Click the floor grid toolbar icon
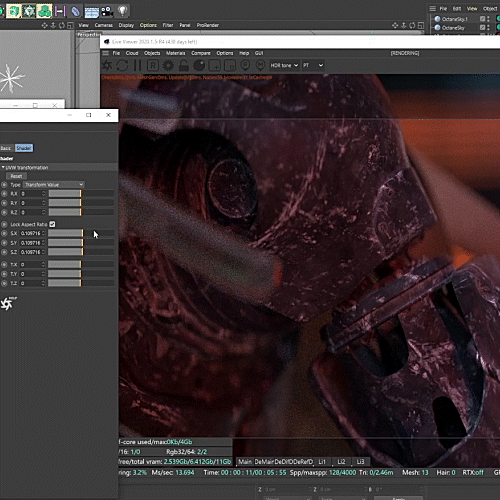This screenshot has height=500, width=500. coord(91,12)
